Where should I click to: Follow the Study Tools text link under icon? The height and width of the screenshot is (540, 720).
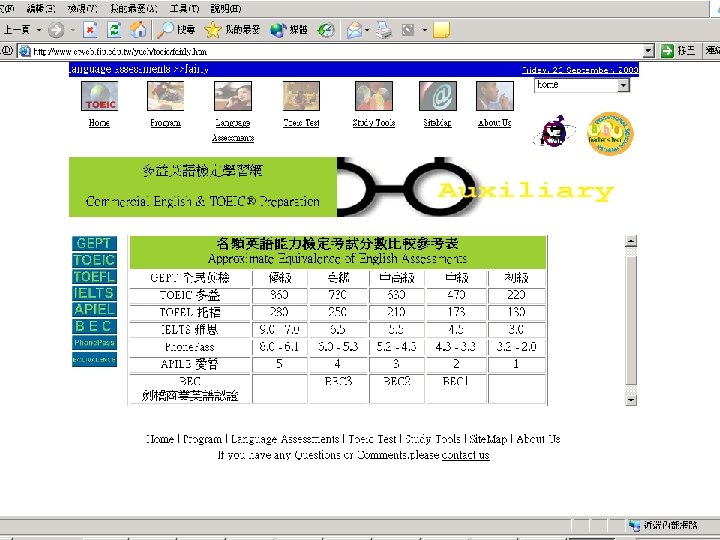[x=374, y=123]
